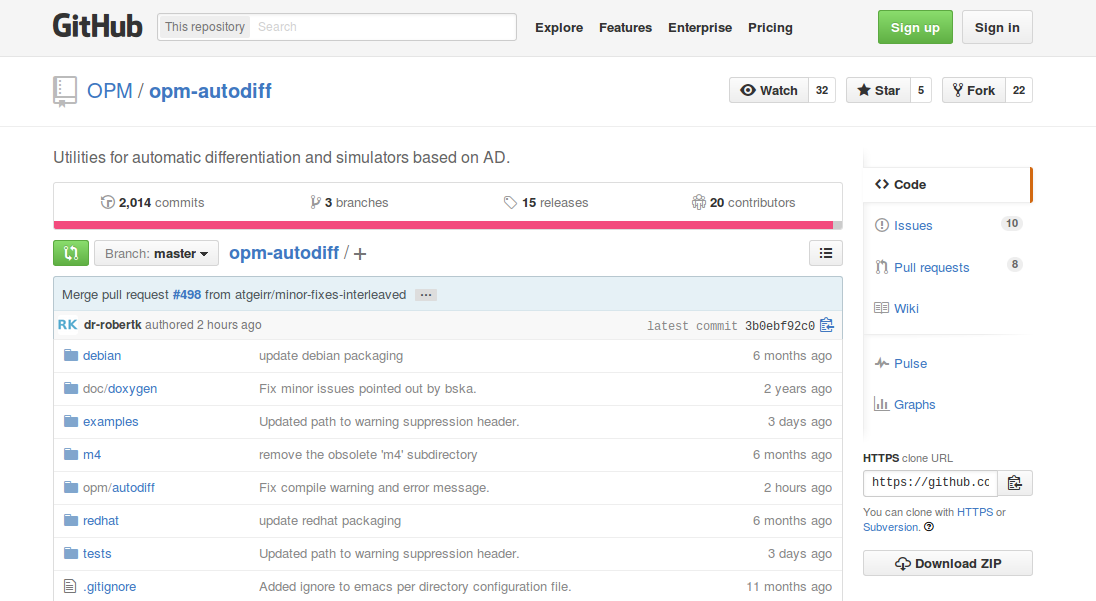Viewport: 1096px width, 601px height.
Task: Click the HTTPS link in clone instructions
Action: [x=975, y=512]
